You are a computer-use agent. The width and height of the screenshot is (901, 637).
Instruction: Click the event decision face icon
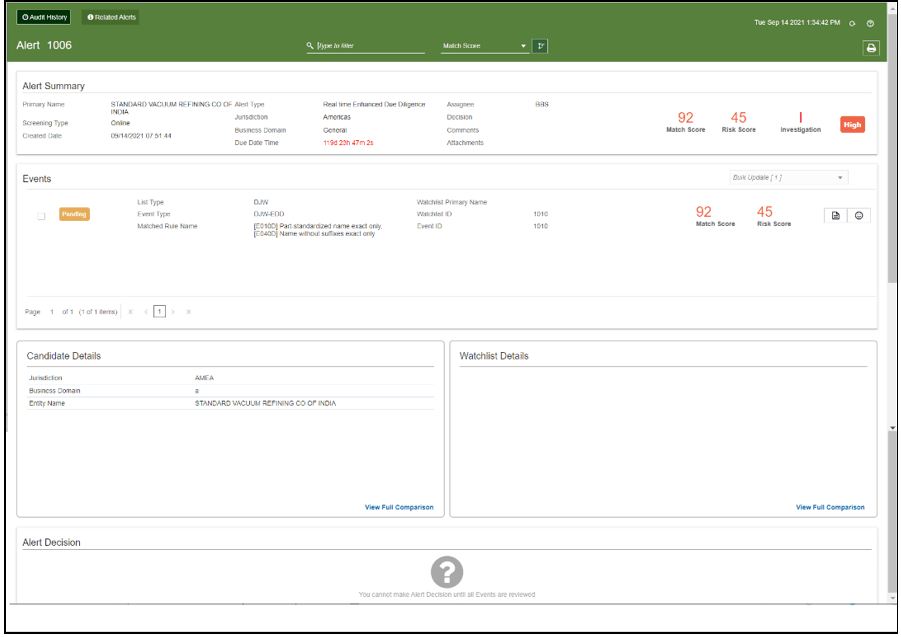click(x=859, y=215)
